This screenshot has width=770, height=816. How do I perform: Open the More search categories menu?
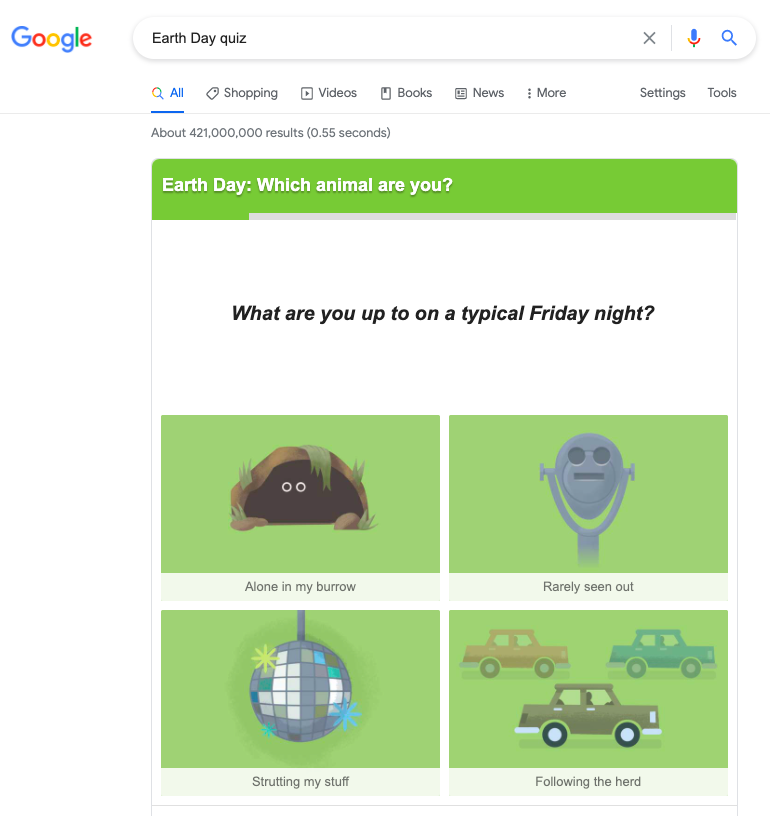click(x=545, y=92)
